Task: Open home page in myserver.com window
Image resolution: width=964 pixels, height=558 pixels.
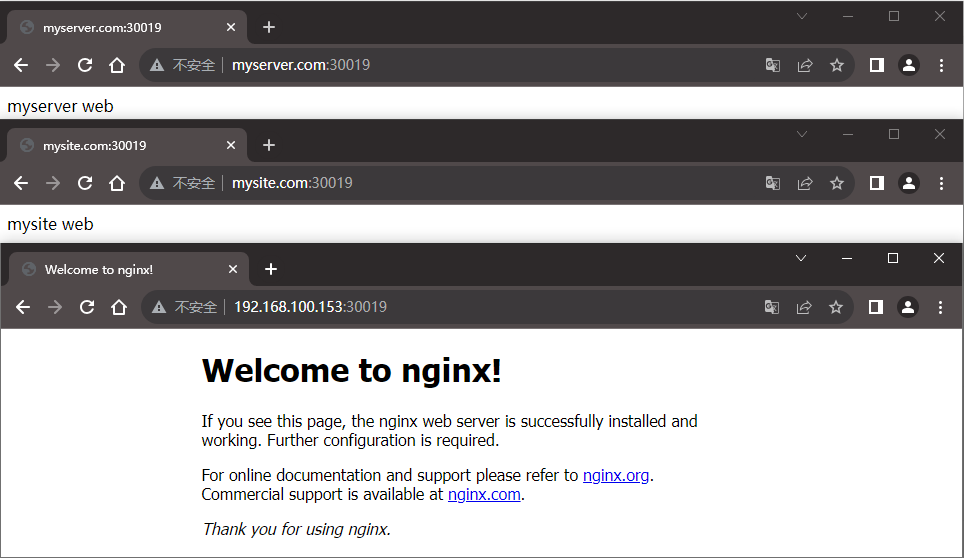Action: coord(117,65)
